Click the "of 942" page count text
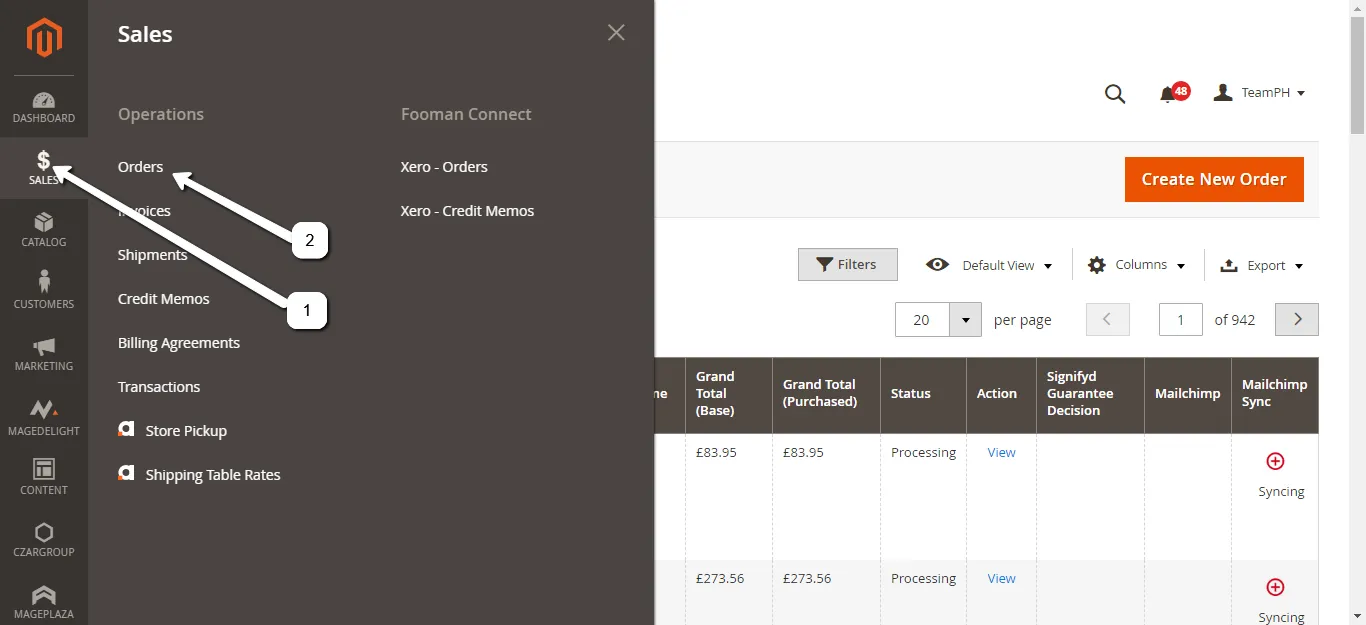1366x625 pixels. (x=1235, y=320)
